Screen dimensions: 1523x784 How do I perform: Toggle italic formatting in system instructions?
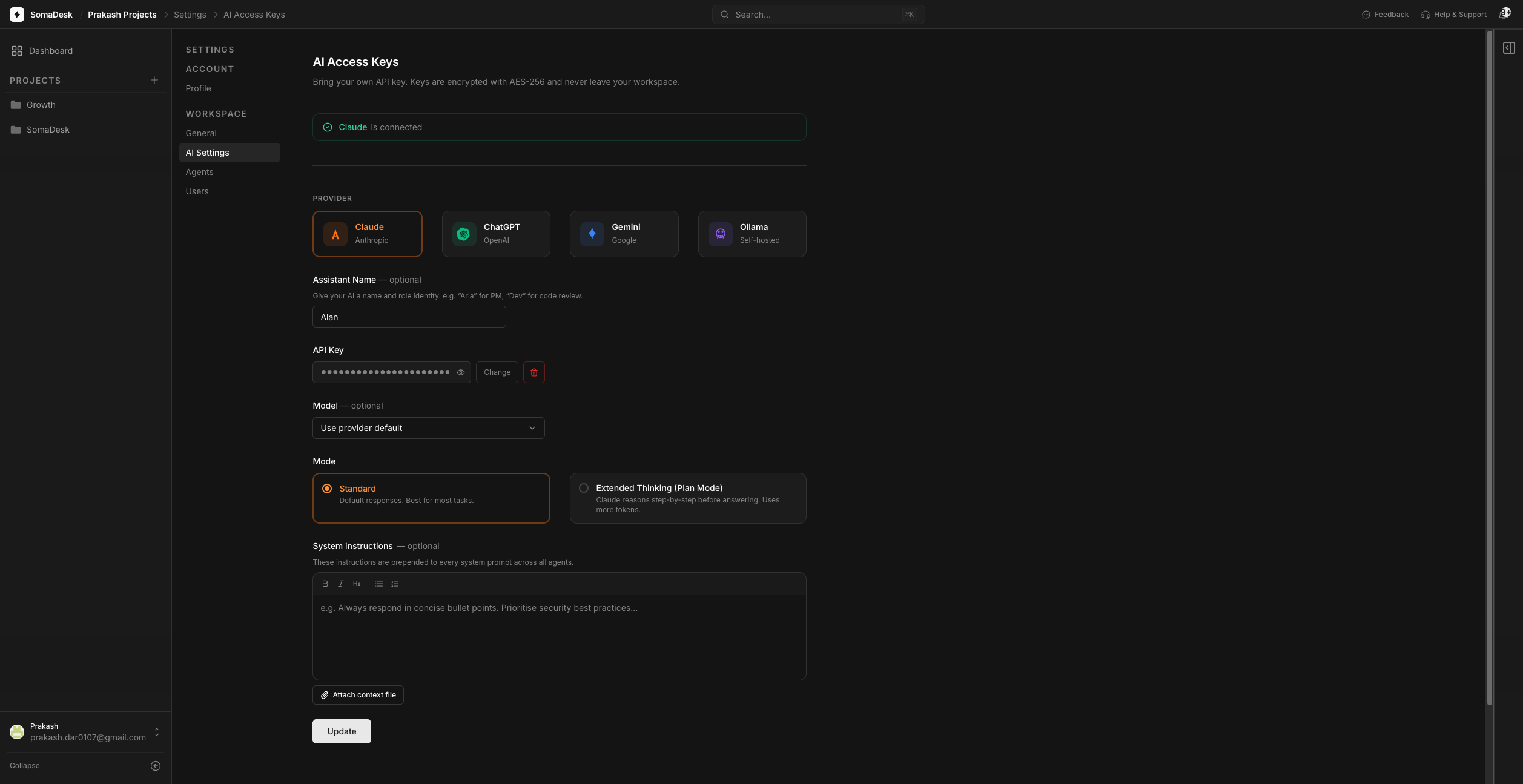[x=341, y=584]
